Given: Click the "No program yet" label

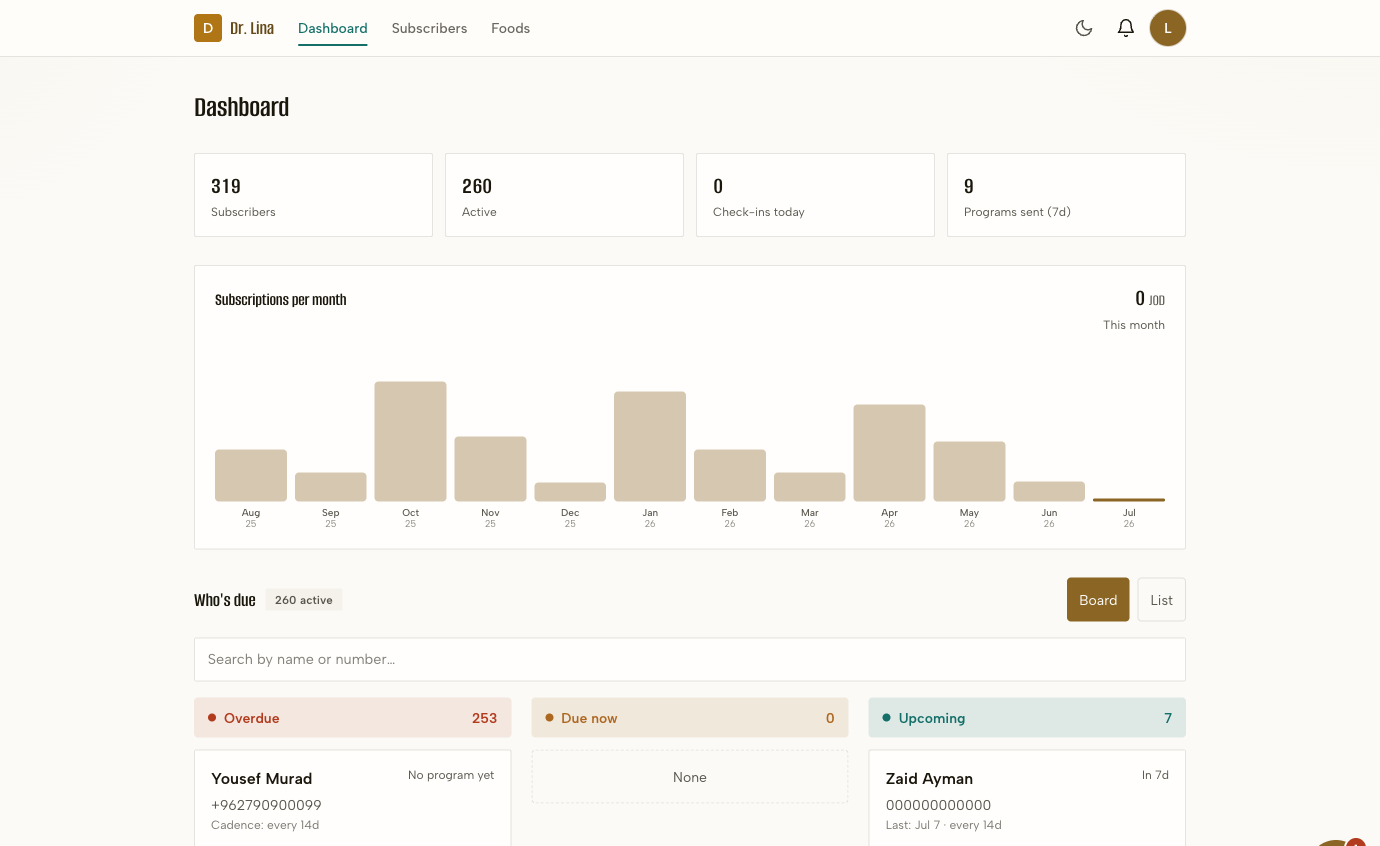Looking at the screenshot, I should point(451,775).
